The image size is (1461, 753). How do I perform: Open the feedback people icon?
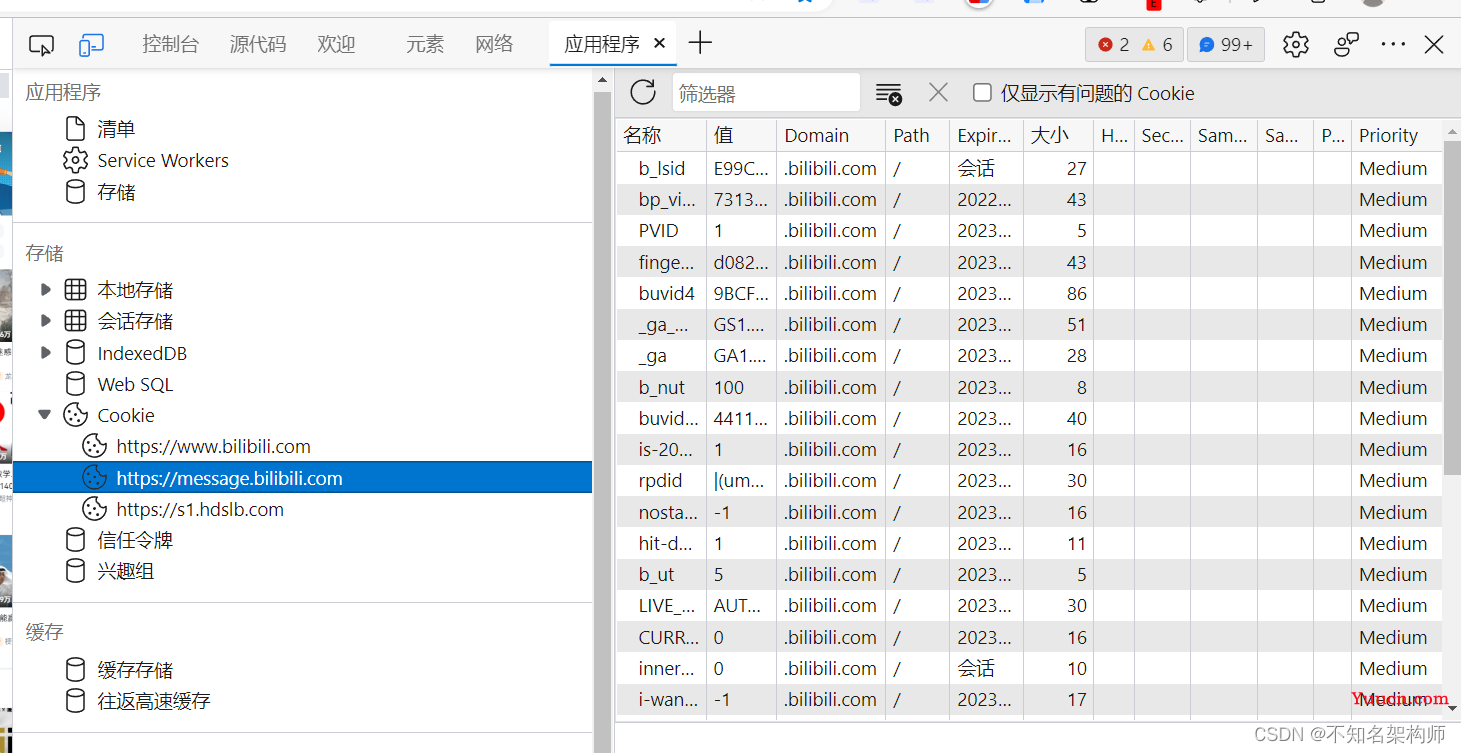tap(1346, 44)
